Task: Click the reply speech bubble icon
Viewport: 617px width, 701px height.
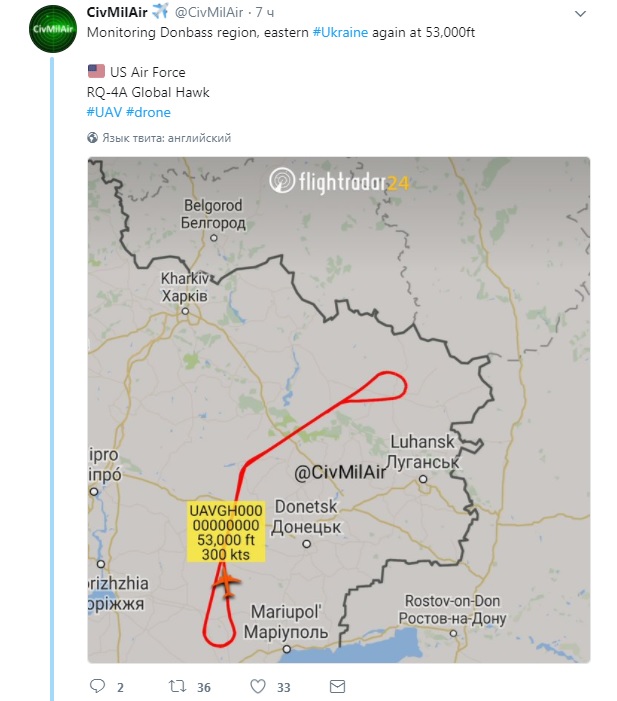Action: (98, 686)
